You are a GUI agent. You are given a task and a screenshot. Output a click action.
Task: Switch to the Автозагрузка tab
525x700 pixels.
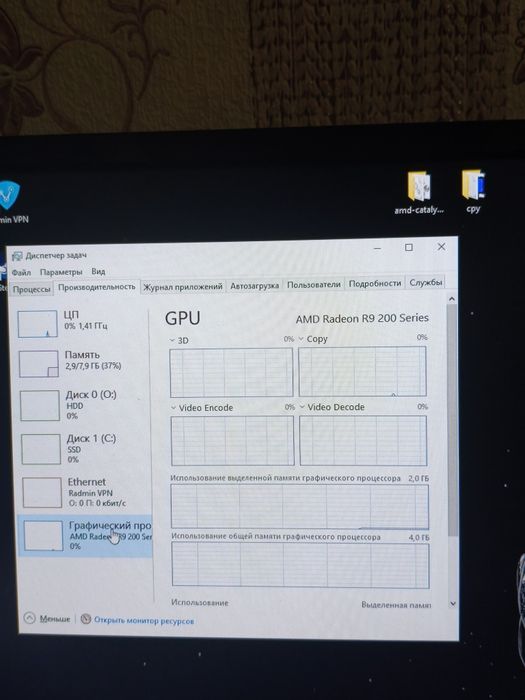pos(254,286)
